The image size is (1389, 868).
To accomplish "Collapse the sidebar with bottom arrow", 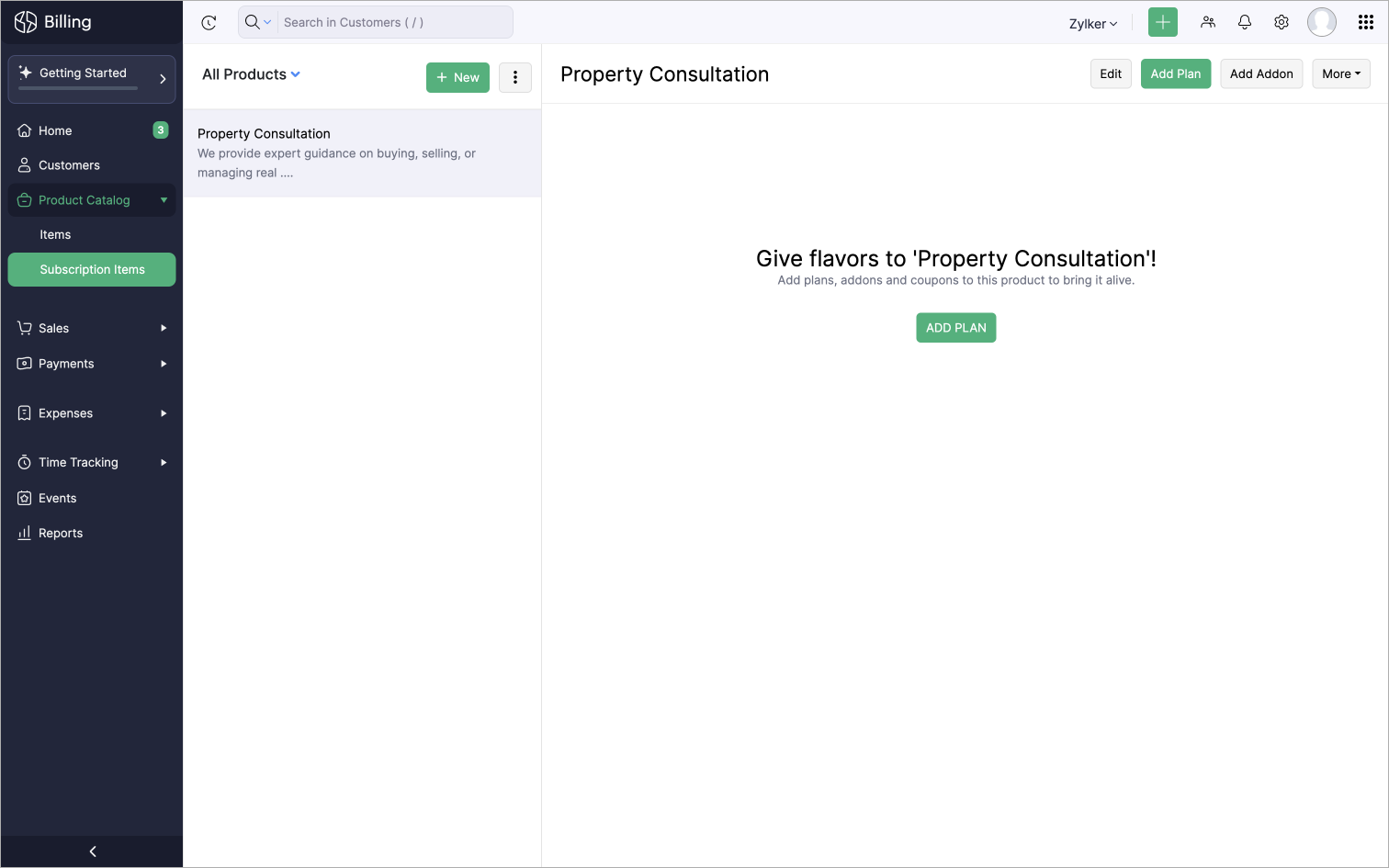I will coord(92,851).
